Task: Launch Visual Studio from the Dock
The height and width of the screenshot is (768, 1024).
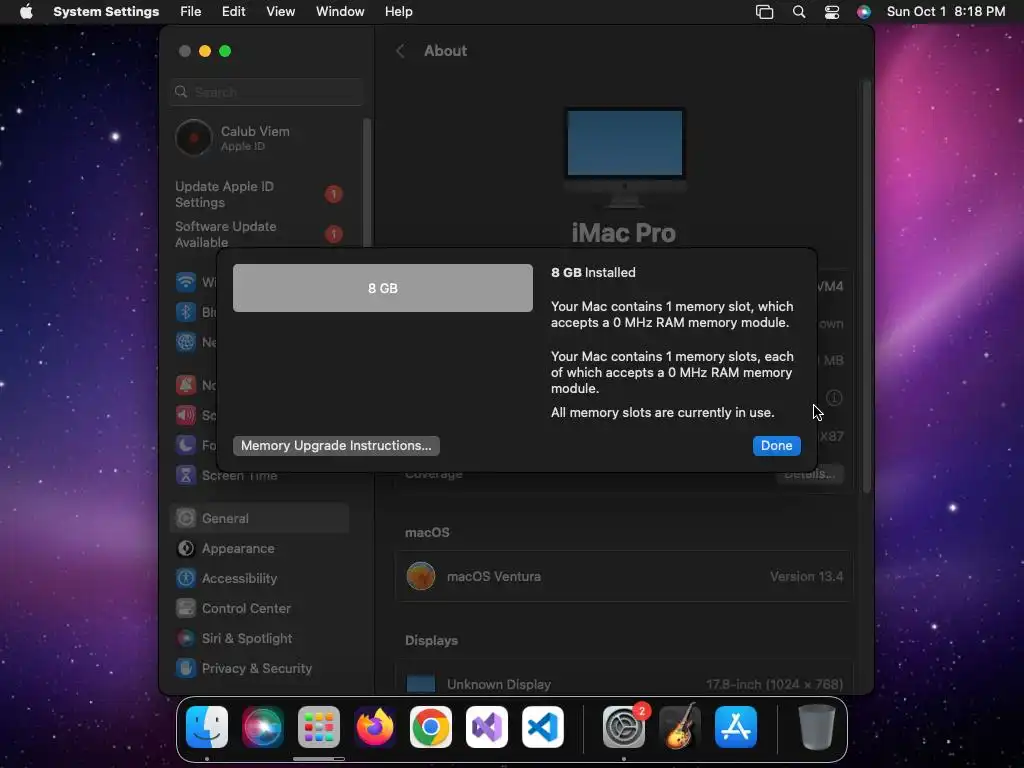Action: click(x=487, y=727)
